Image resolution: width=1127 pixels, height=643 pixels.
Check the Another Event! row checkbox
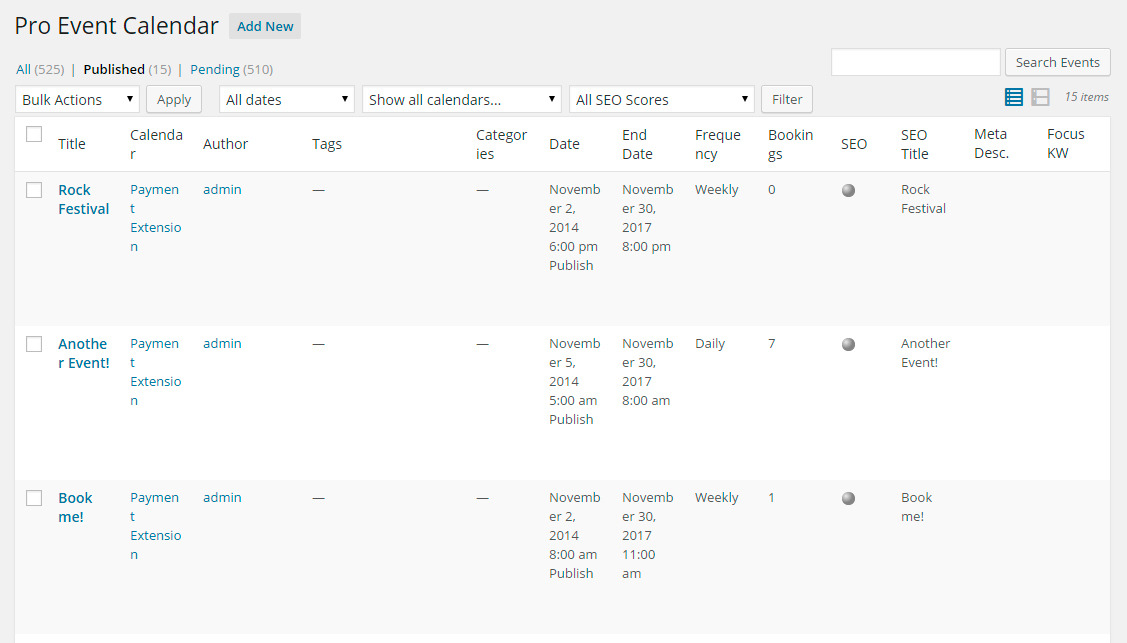pos(34,343)
